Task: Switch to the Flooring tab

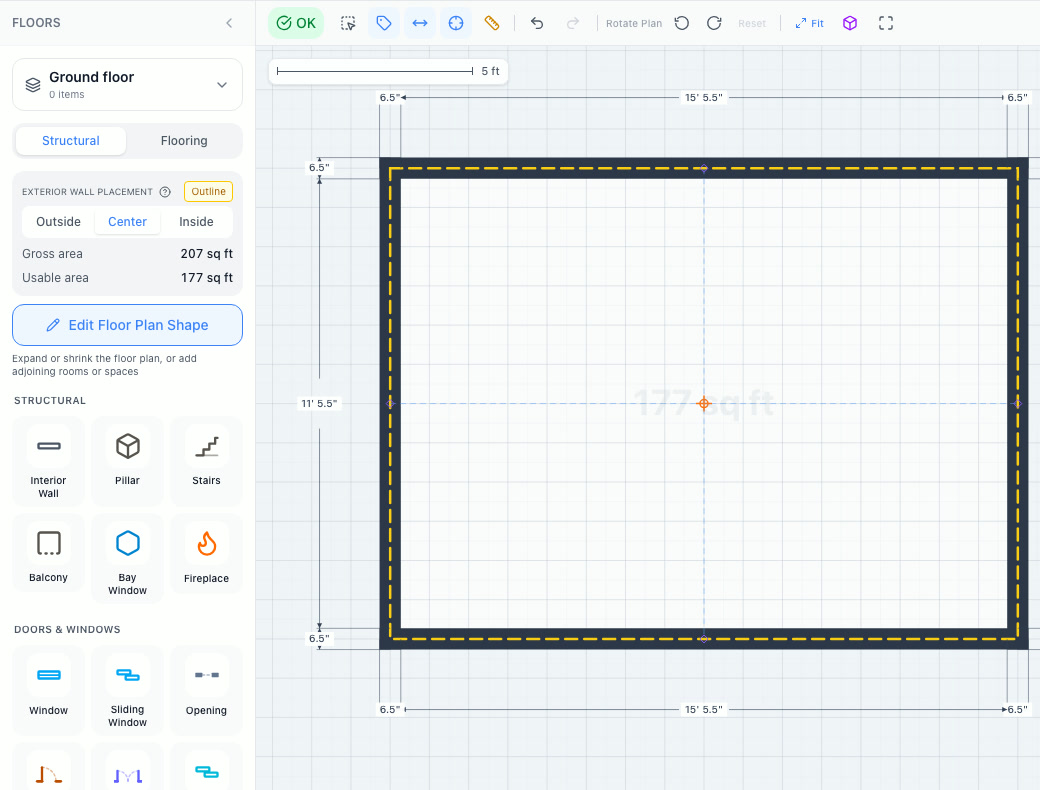Action: pos(184,141)
